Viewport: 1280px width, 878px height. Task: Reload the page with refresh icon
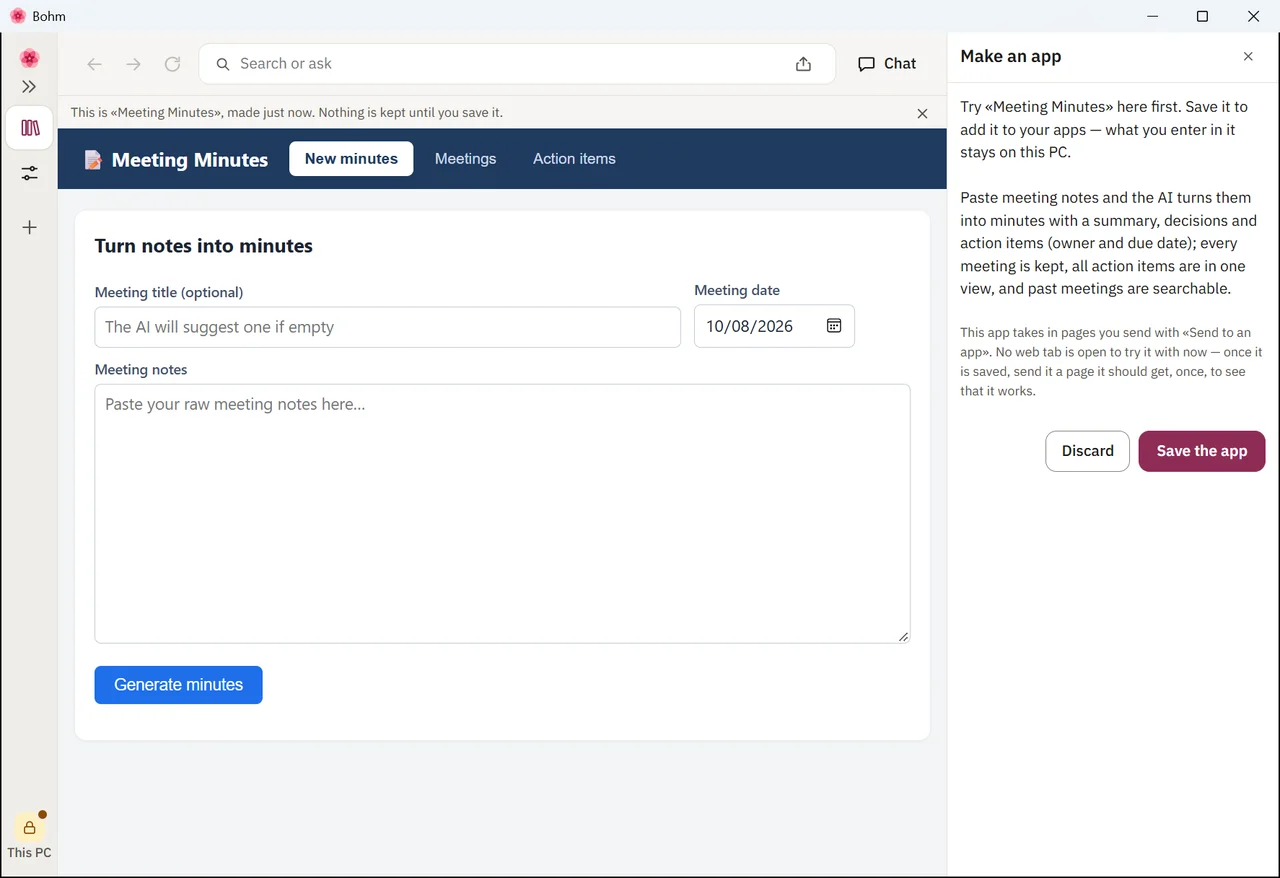pos(172,64)
